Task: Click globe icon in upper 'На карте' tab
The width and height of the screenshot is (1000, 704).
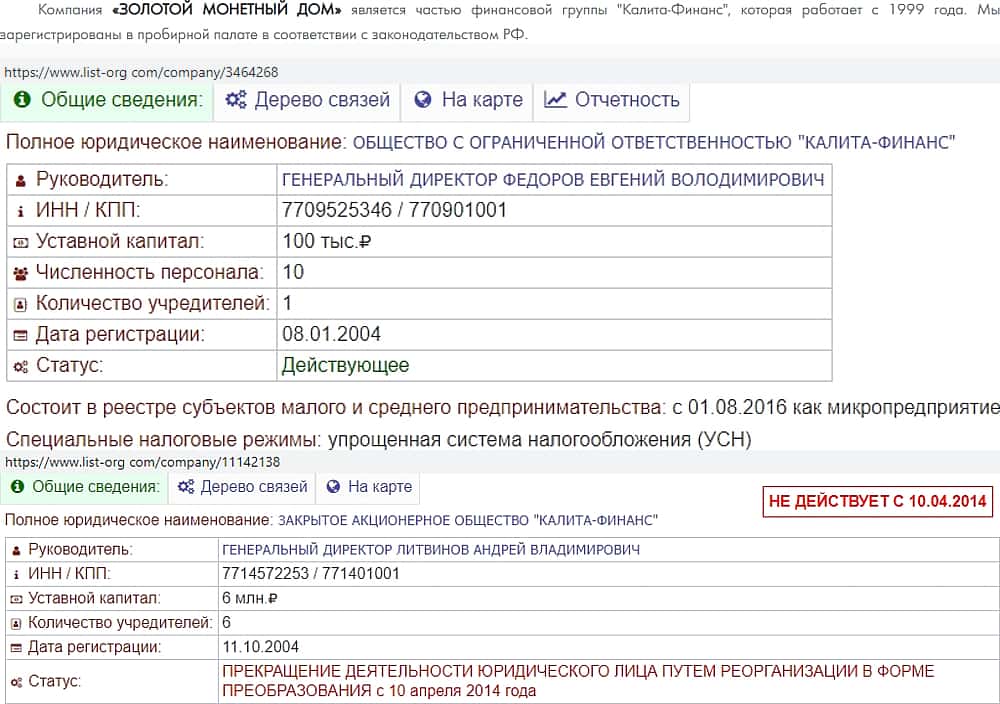Action: click(x=423, y=99)
